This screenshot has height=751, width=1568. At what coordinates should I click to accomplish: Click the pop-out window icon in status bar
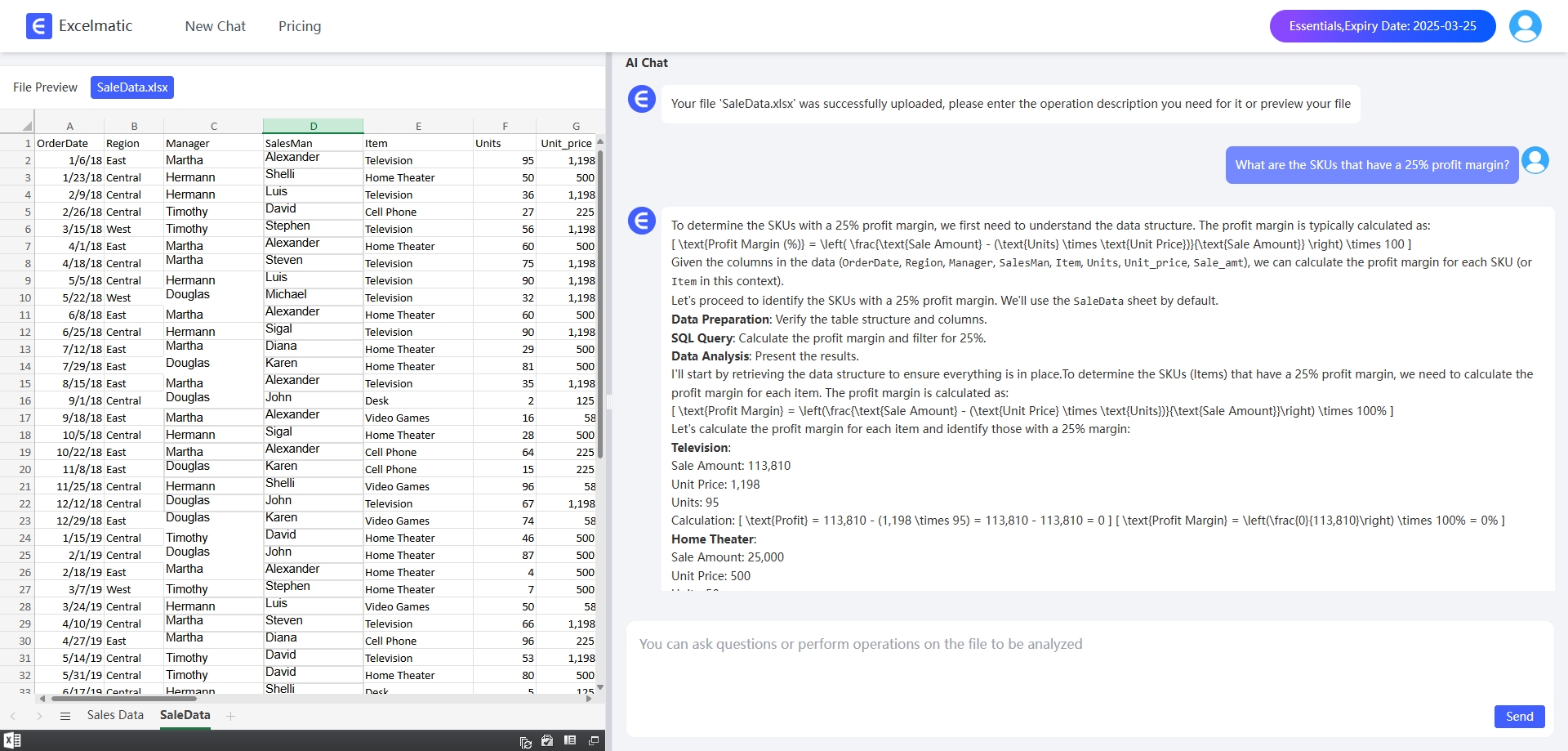click(594, 740)
